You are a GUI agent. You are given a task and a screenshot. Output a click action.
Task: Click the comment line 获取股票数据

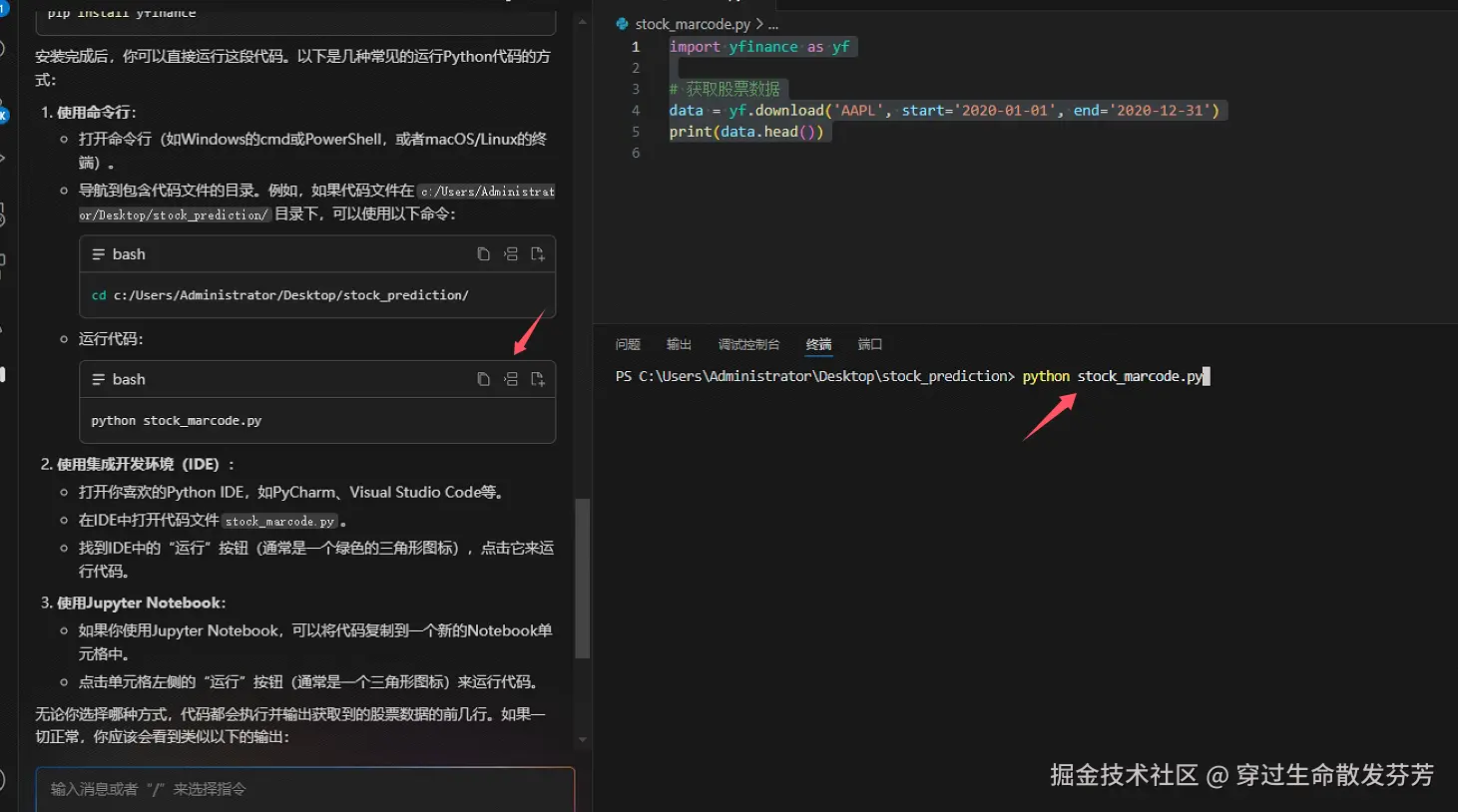(725, 89)
